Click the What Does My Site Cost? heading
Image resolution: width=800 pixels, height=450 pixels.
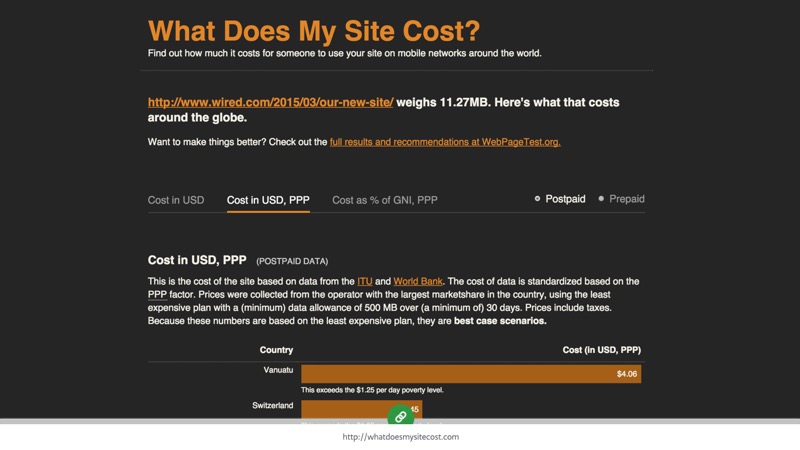[314, 29]
